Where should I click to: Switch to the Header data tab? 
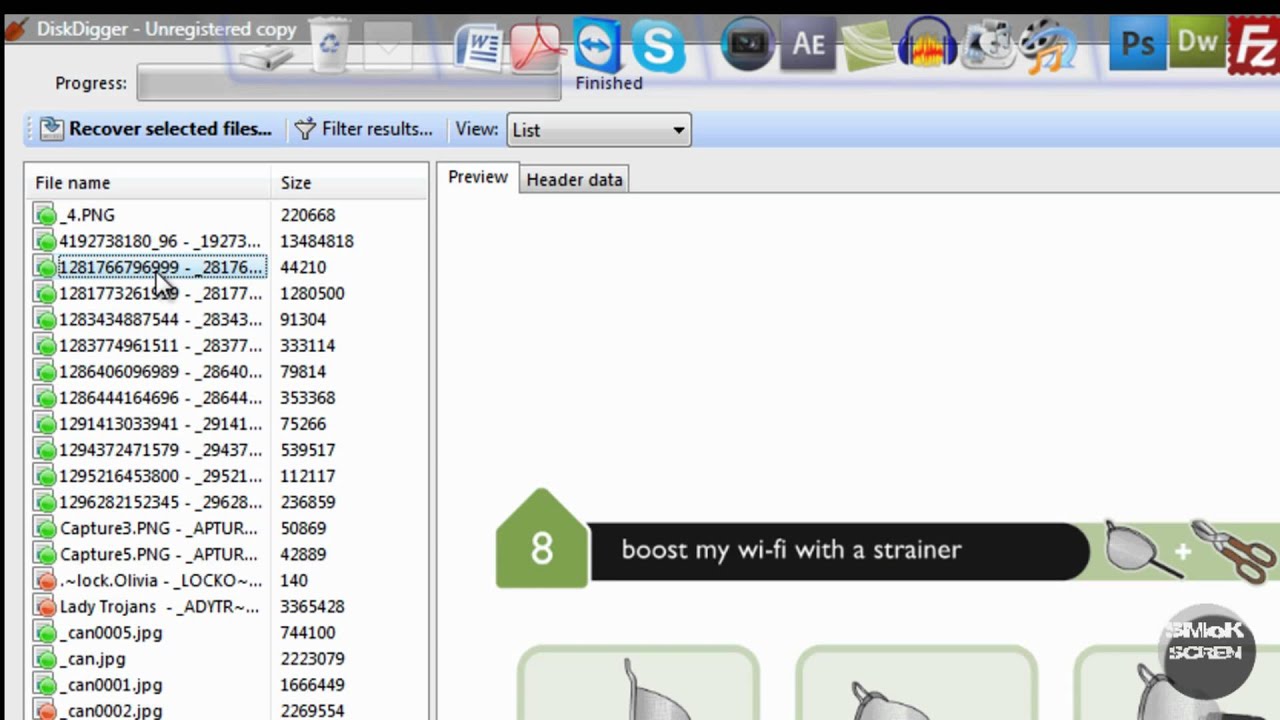tap(574, 180)
